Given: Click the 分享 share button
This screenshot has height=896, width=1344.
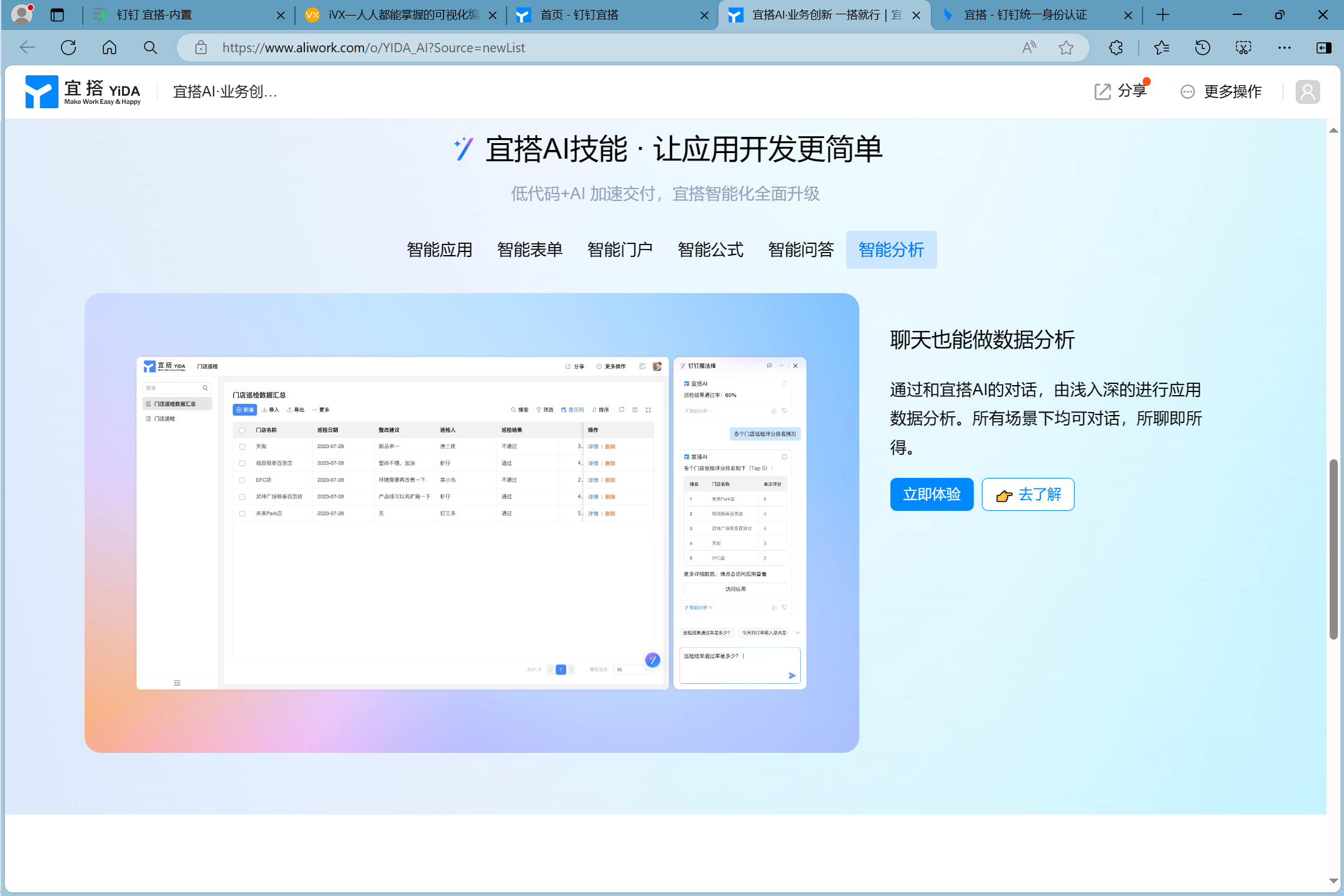Looking at the screenshot, I should (x=1121, y=91).
